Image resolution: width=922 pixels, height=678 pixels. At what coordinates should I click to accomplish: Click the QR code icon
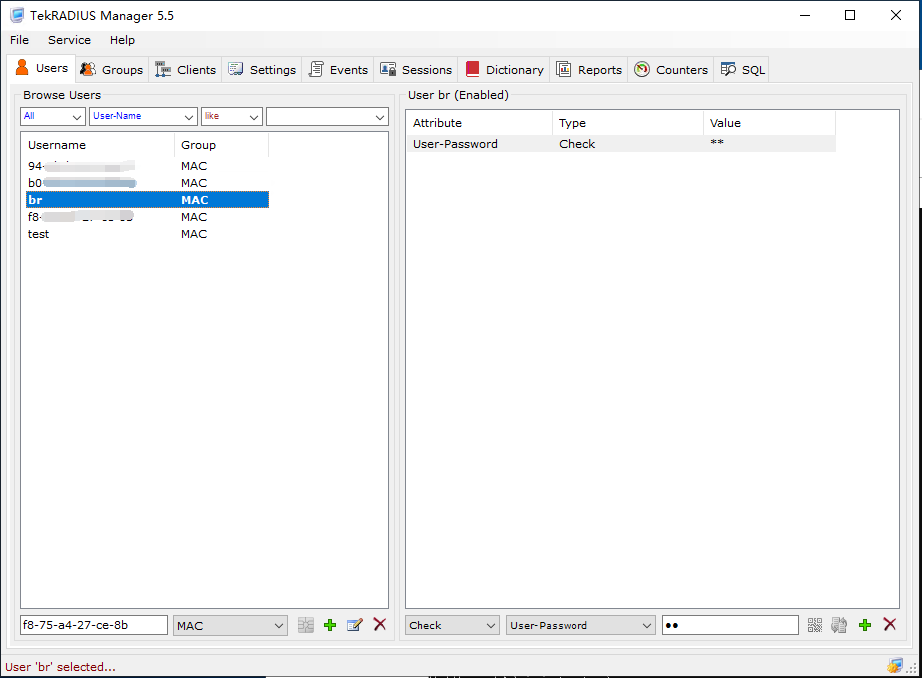pos(814,625)
